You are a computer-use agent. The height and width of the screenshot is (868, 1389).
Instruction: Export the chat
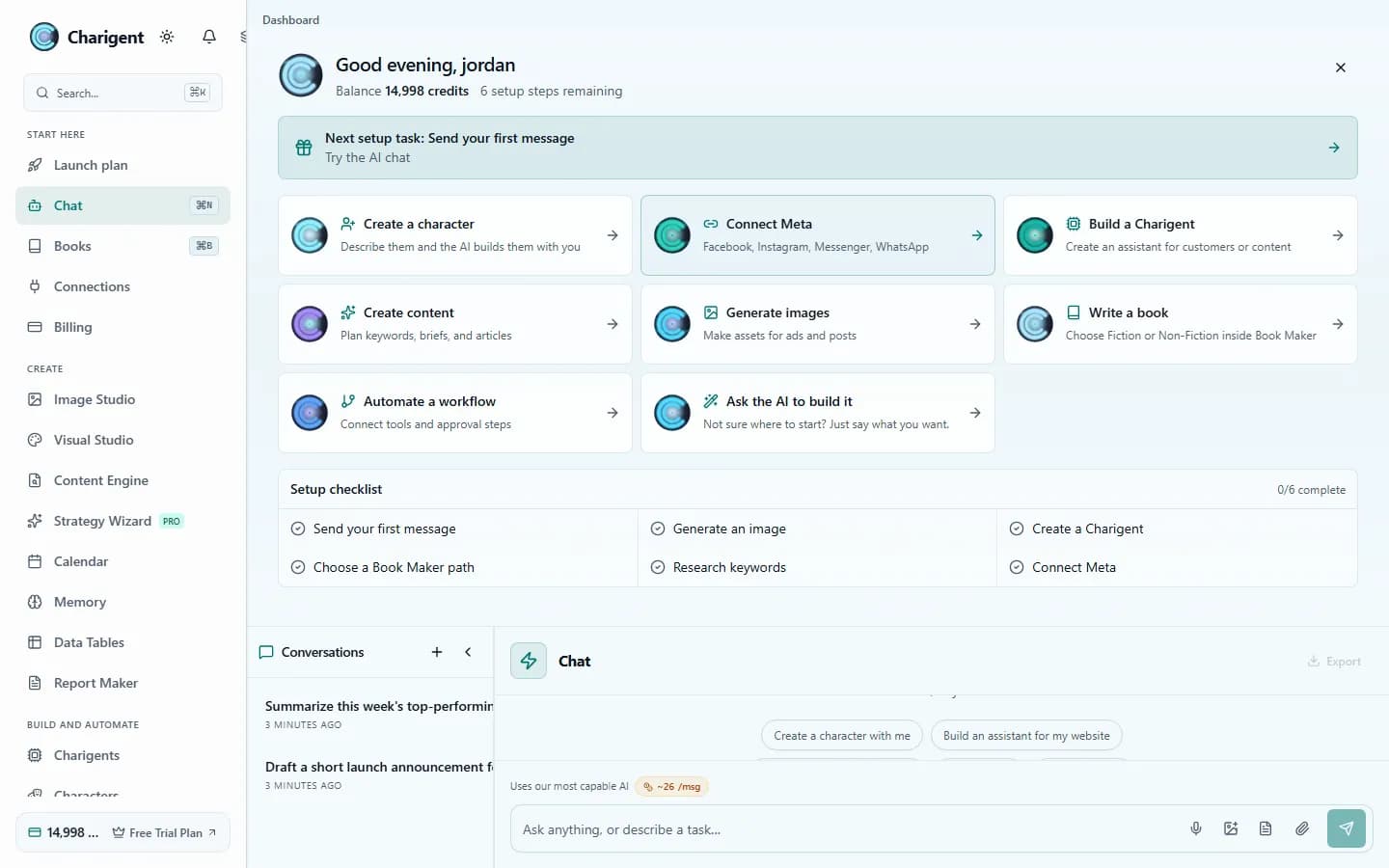1334,662
